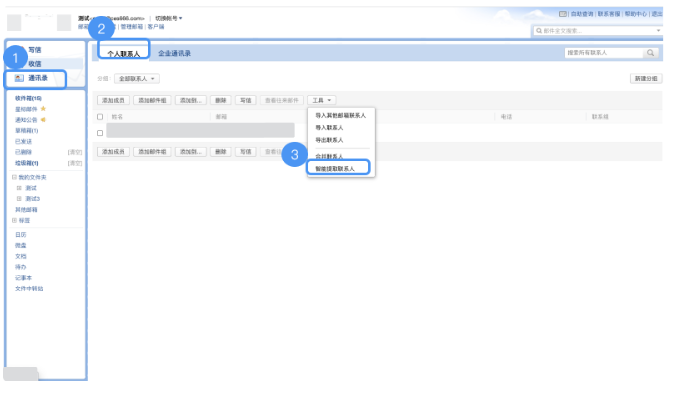673x398 pixels.
Task: Open 写信 compose in the sidebar
Action: [35, 50]
